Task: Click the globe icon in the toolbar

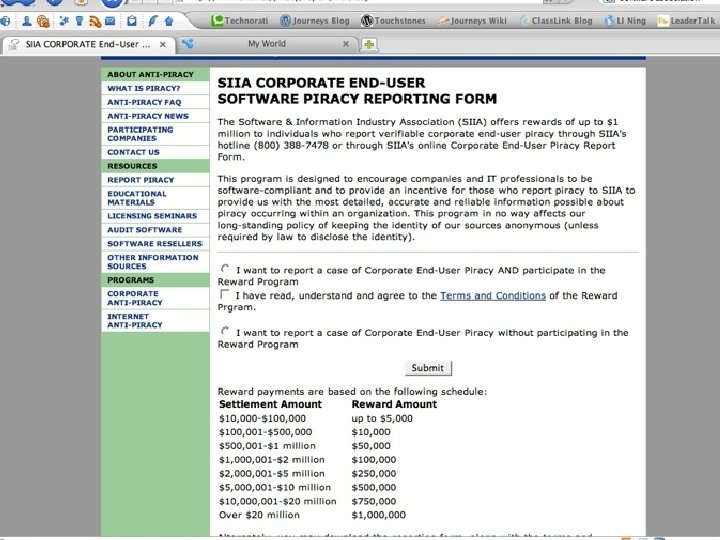Action: pos(5,21)
